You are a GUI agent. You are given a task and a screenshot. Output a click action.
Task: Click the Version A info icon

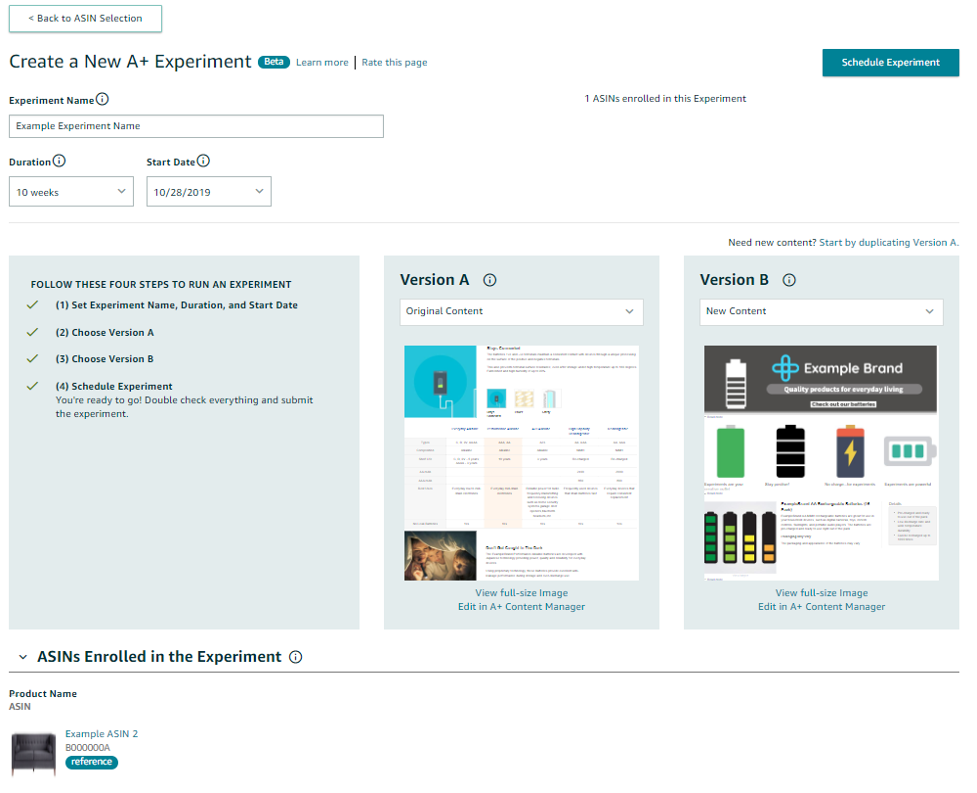(490, 280)
